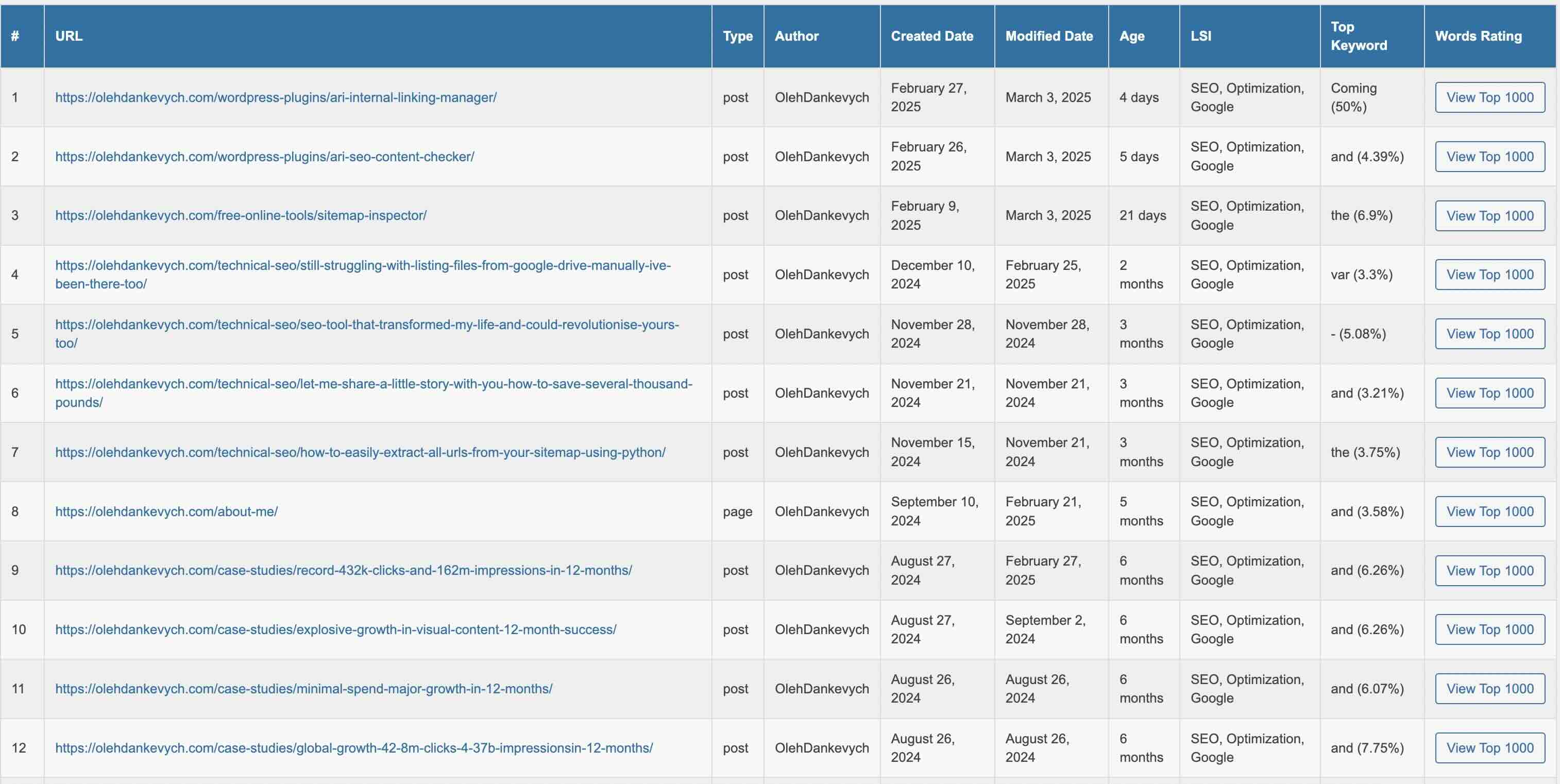Screen dimensions: 1560x784
Task: Click the '21 days' age cell
Action: click(1143, 215)
